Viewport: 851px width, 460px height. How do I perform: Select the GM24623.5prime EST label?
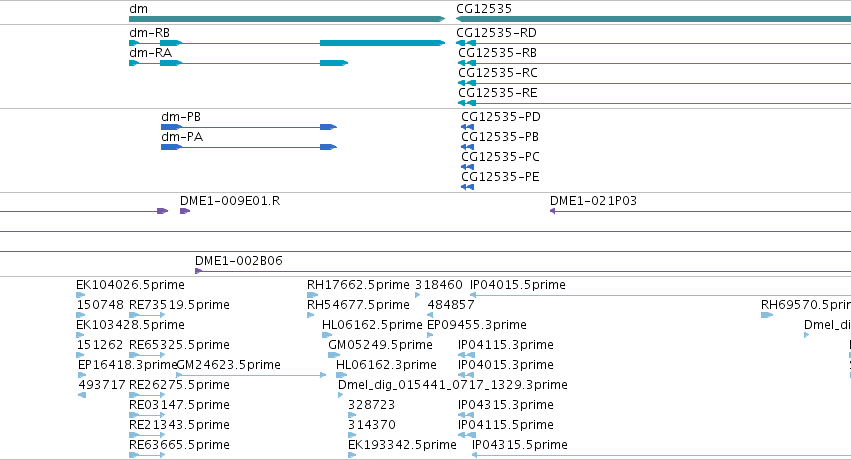[228, 365]
